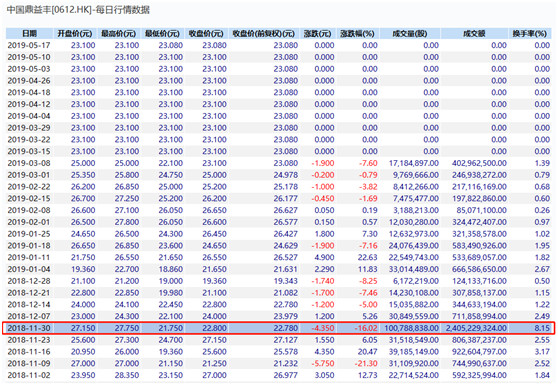Select the 2019-04-18 row date
This screenshot has height=385, width=558.
[x=29, y=93]
